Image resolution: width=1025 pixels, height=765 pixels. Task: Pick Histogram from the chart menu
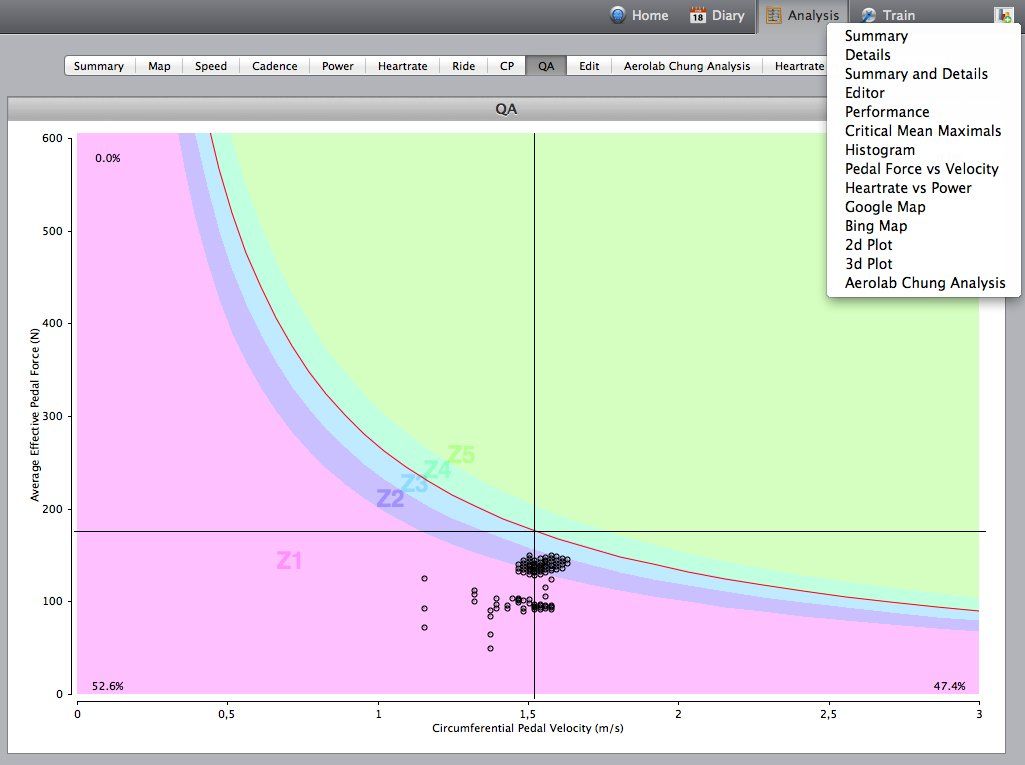click(x=879, y=150)
